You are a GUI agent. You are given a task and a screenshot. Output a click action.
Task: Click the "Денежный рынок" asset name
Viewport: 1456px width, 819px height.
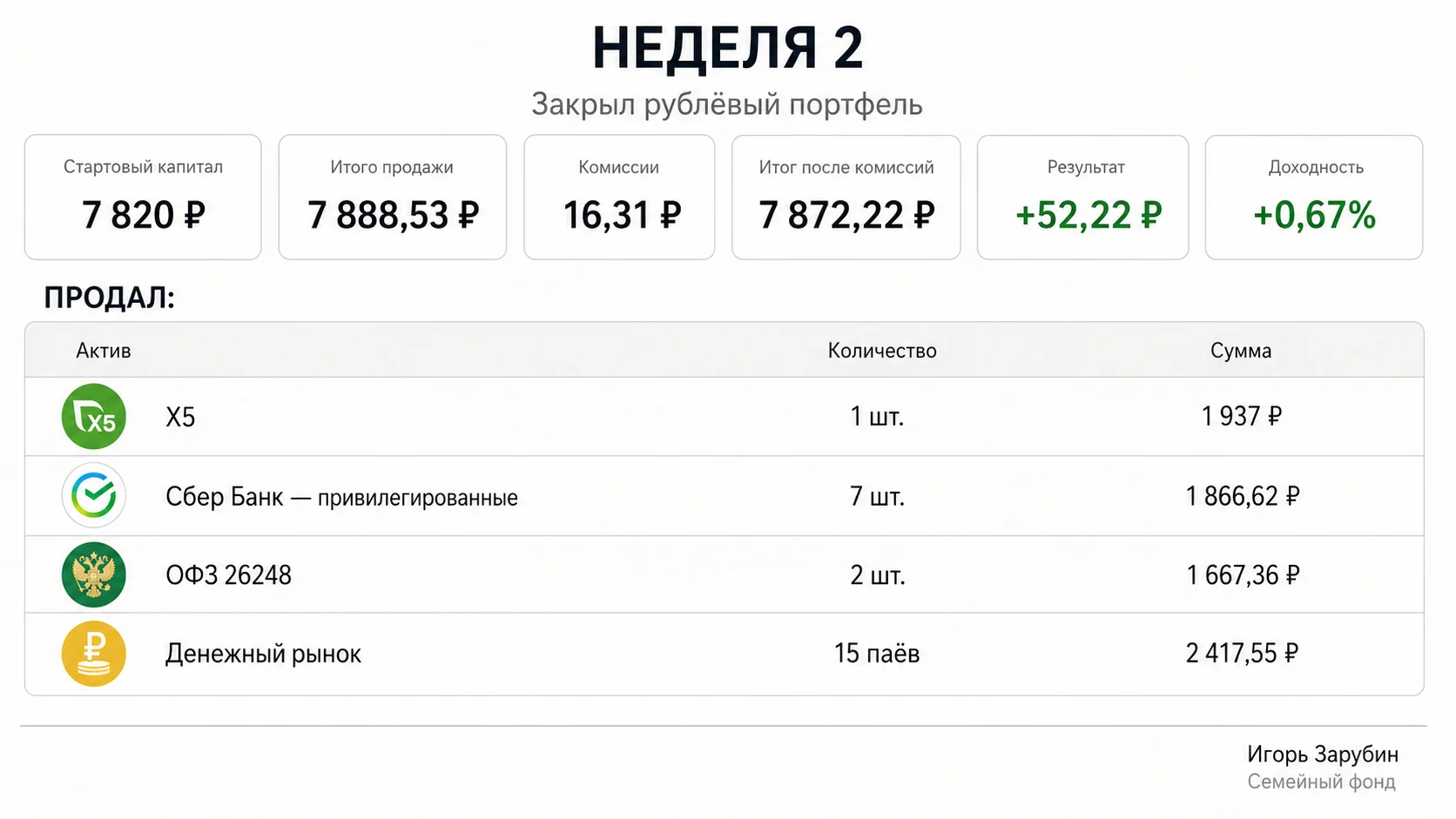point(263,655)
